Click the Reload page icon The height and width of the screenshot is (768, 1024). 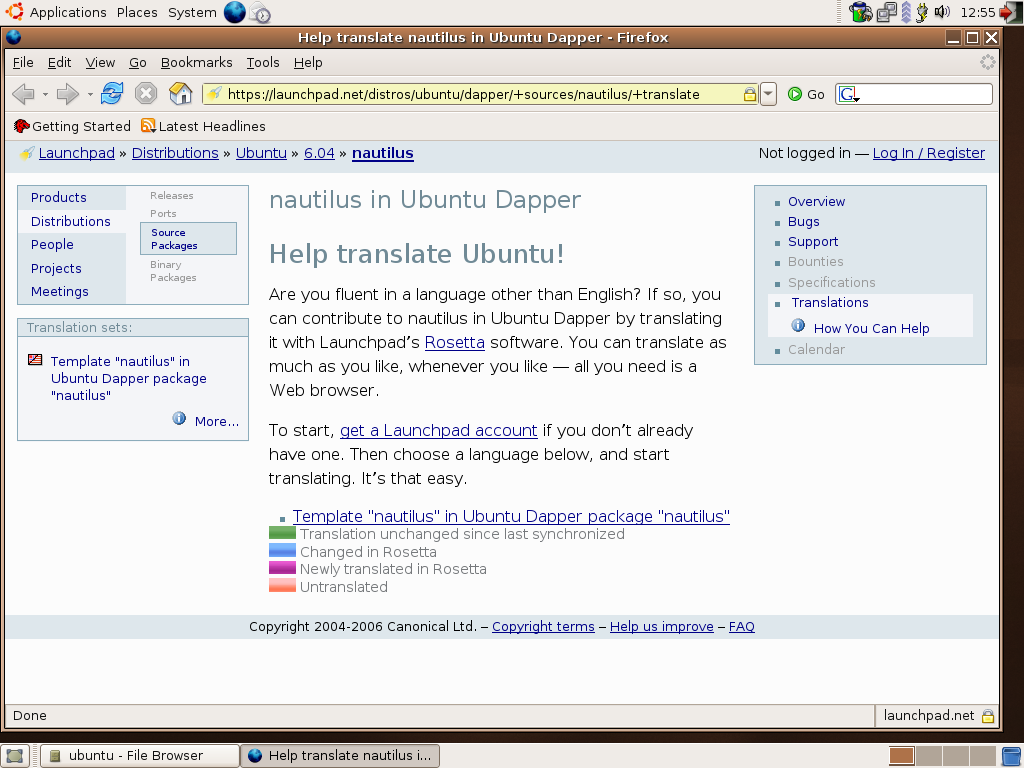point(112,94)
